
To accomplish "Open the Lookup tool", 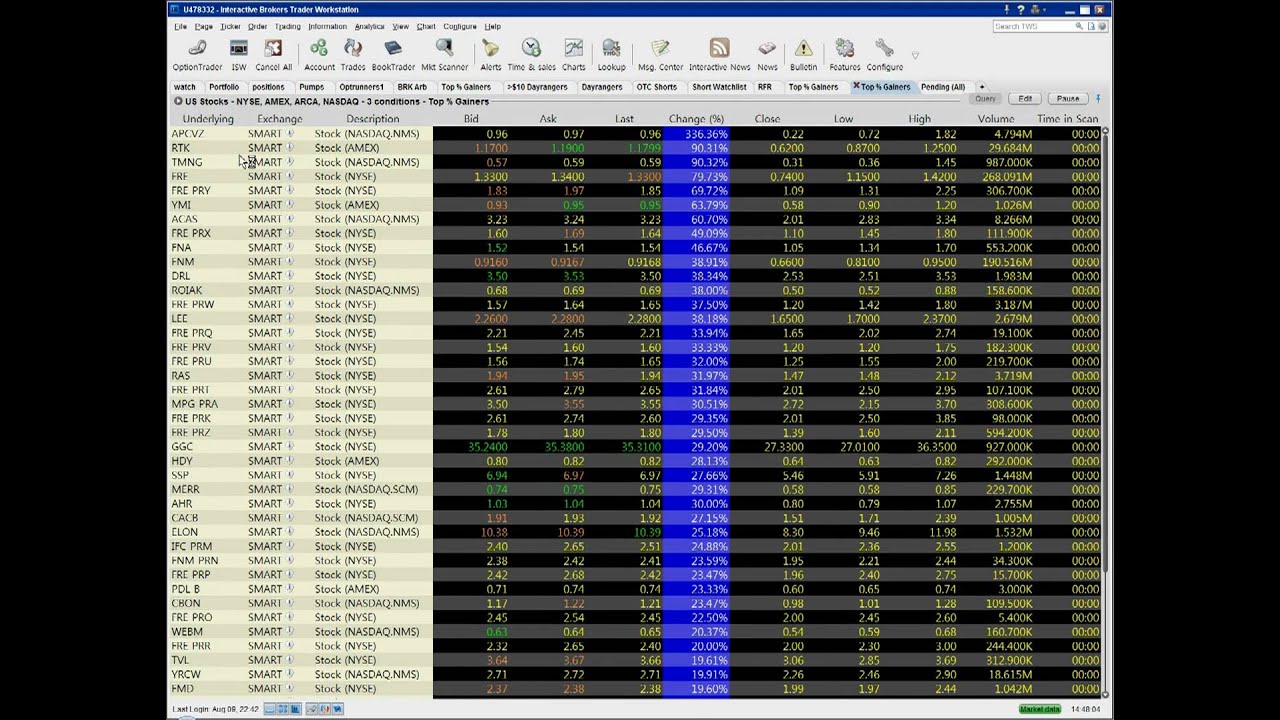I will [611, 55].
